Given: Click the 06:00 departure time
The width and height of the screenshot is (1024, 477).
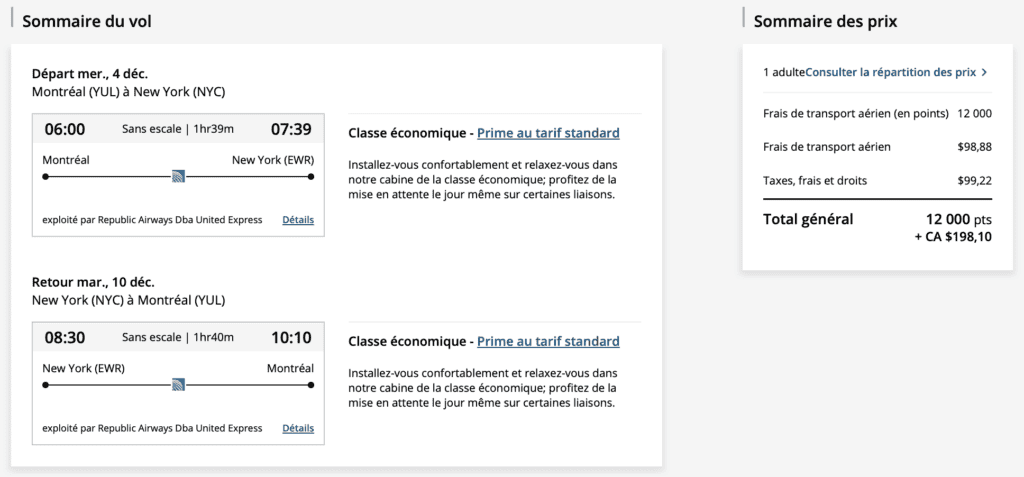Looking at the screenshot, I should pos(65,129).
